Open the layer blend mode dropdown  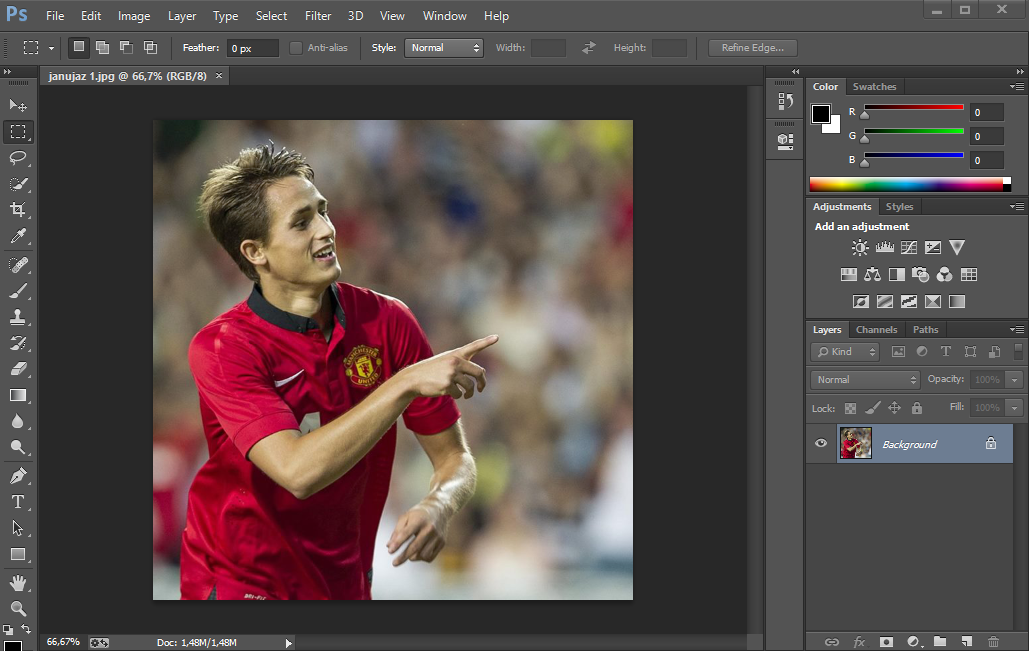coord(865,380)
